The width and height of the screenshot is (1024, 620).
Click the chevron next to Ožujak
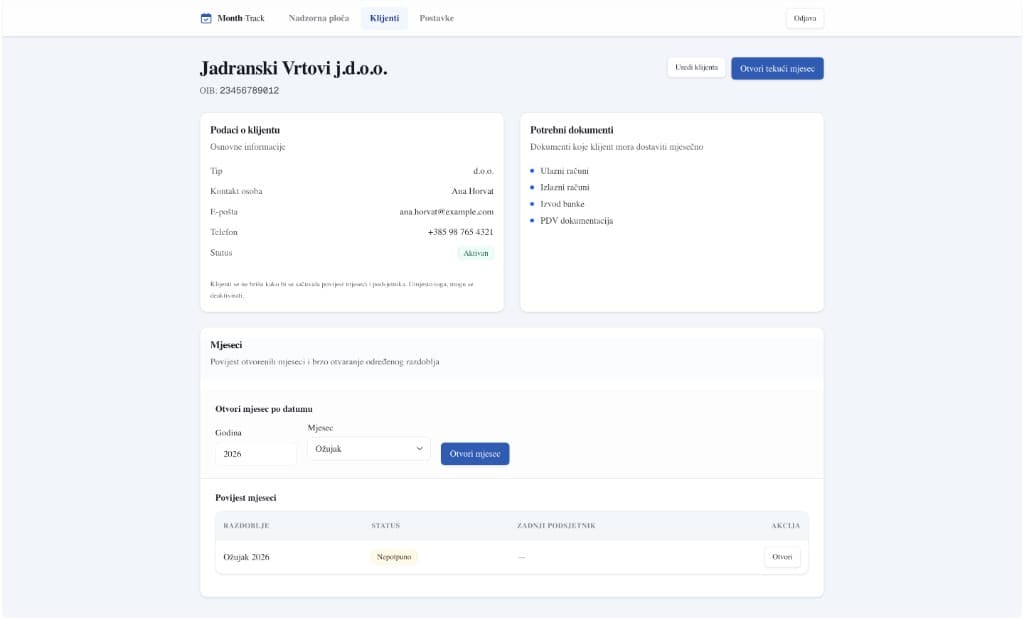point(420,448)
